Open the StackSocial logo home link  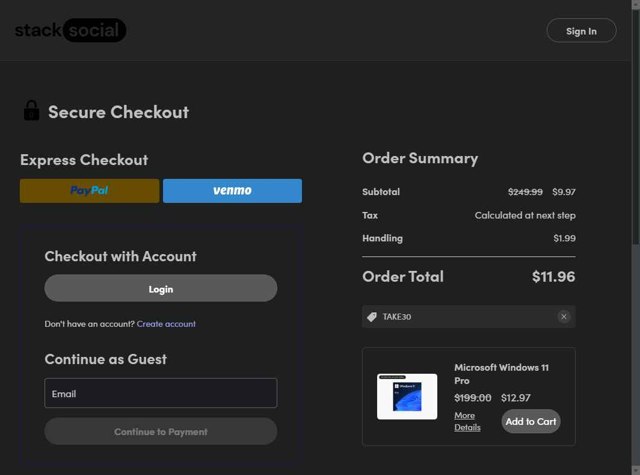point(70,30)
